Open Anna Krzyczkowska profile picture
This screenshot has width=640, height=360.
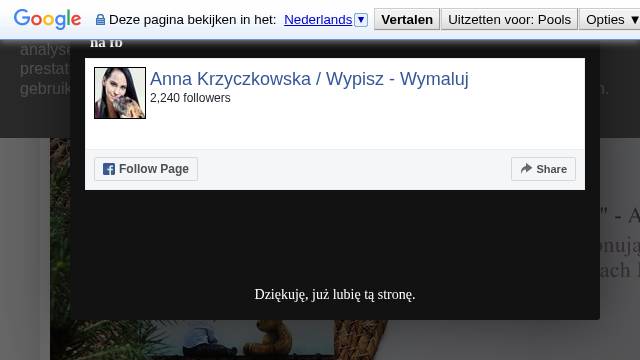[x=120, y=93]
